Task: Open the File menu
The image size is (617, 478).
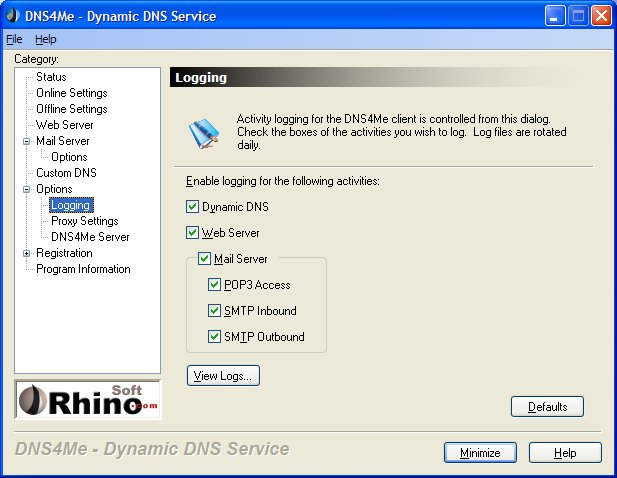Action: point(14,39)
